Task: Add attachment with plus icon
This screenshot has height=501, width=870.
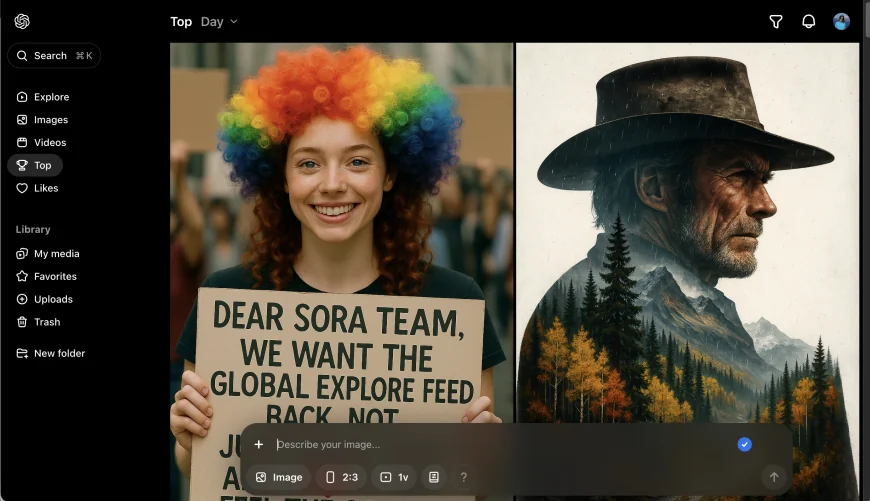Action: [259, 444]
